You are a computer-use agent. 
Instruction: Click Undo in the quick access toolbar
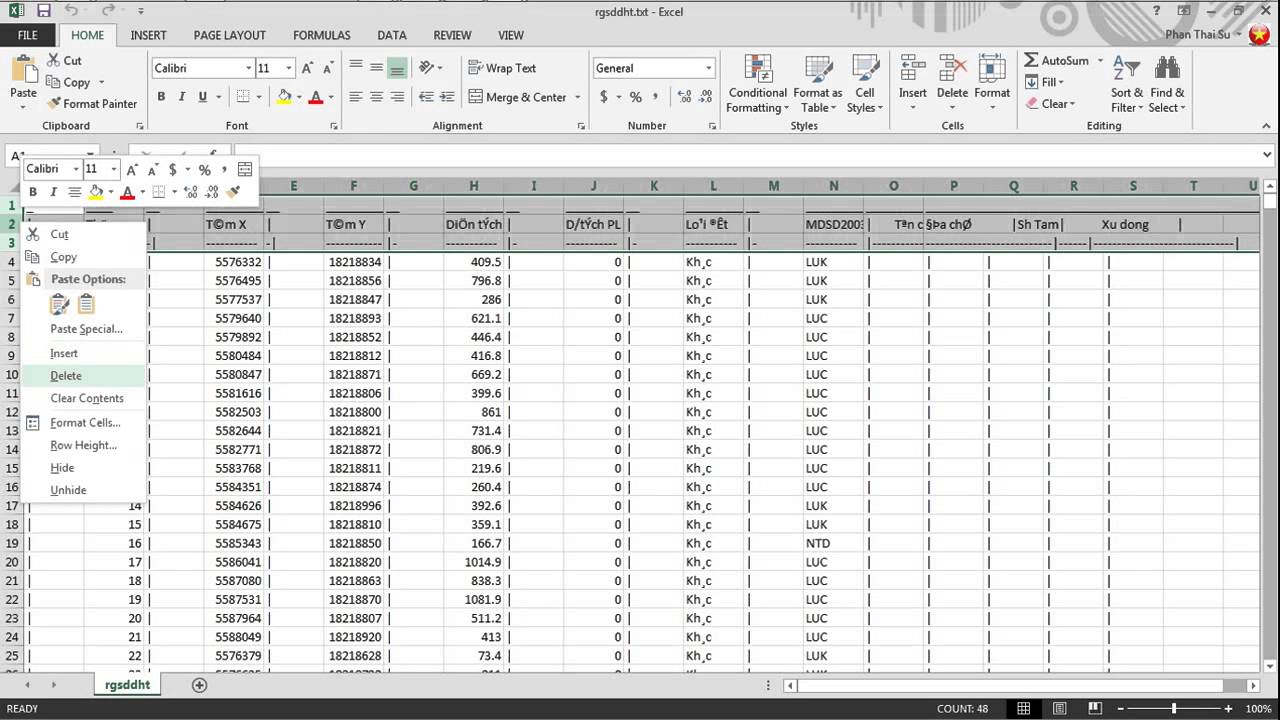click(x=71, y=12)
